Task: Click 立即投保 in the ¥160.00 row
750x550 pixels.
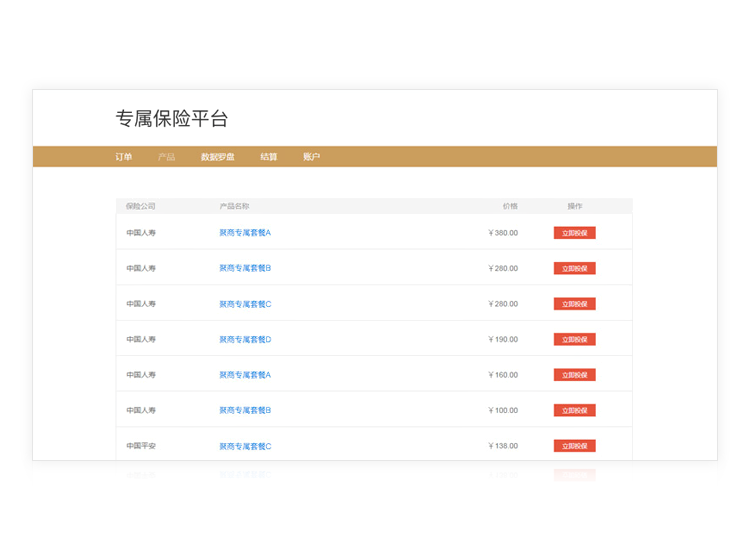Action: pyautogui.click(x=574, y=375)
